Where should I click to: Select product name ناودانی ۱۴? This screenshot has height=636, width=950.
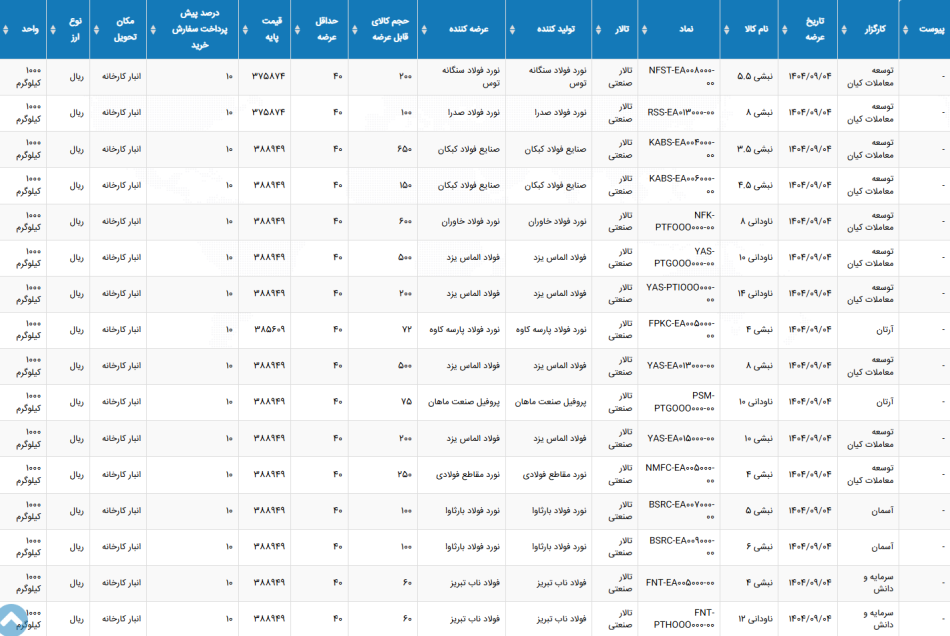(x=755, y=293)
